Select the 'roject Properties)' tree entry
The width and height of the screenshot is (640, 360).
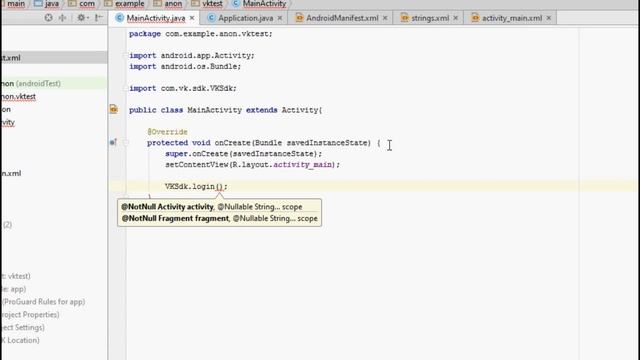click(30, 315)
